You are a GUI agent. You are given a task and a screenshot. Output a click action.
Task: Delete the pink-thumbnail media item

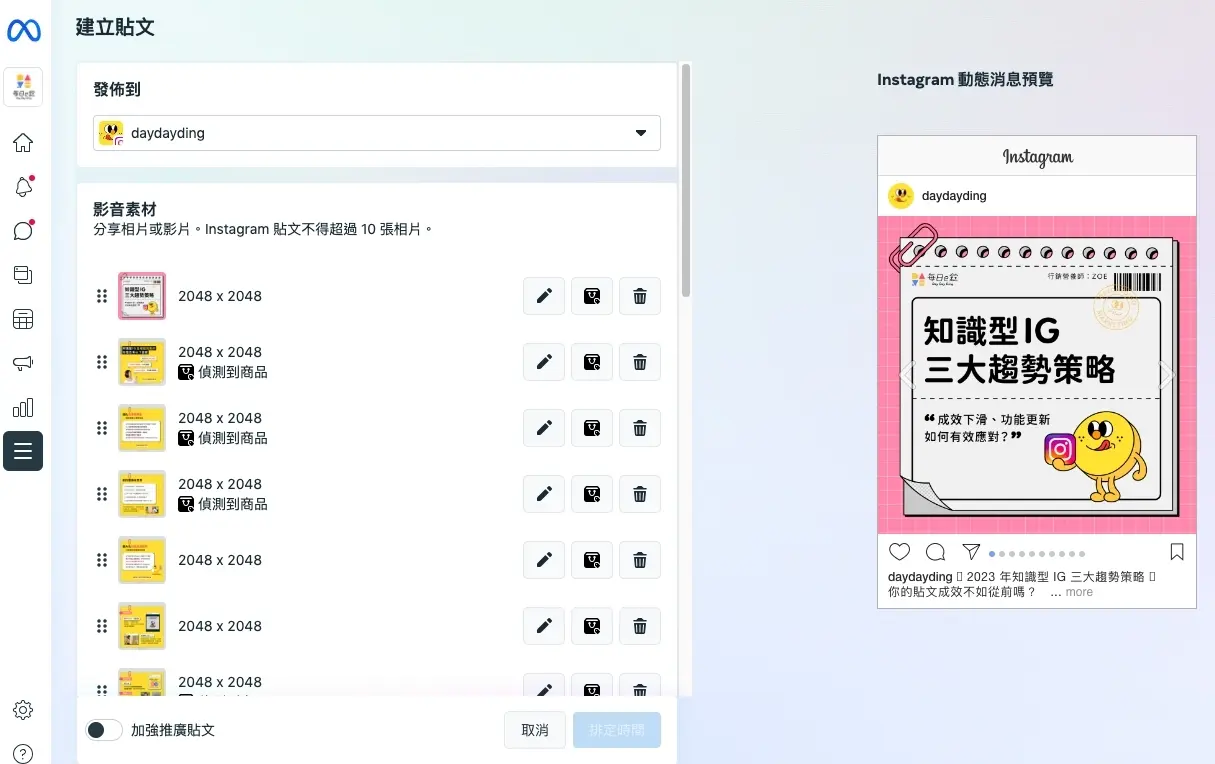coord(640,296)
